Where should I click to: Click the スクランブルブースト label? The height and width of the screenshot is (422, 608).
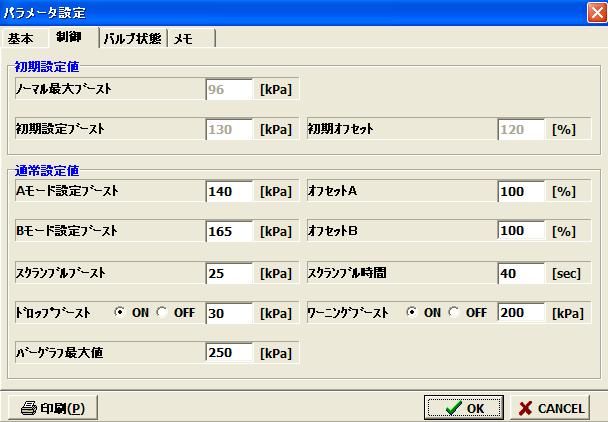click(x=60, y=273)
